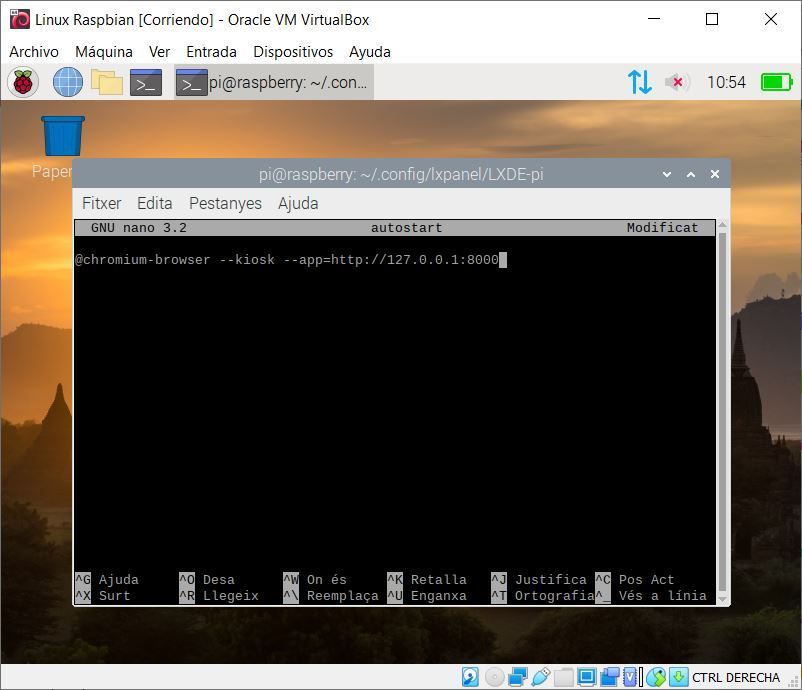Click the VirtualBox CPU virtualization chip icon

click(x=632, y=677)
